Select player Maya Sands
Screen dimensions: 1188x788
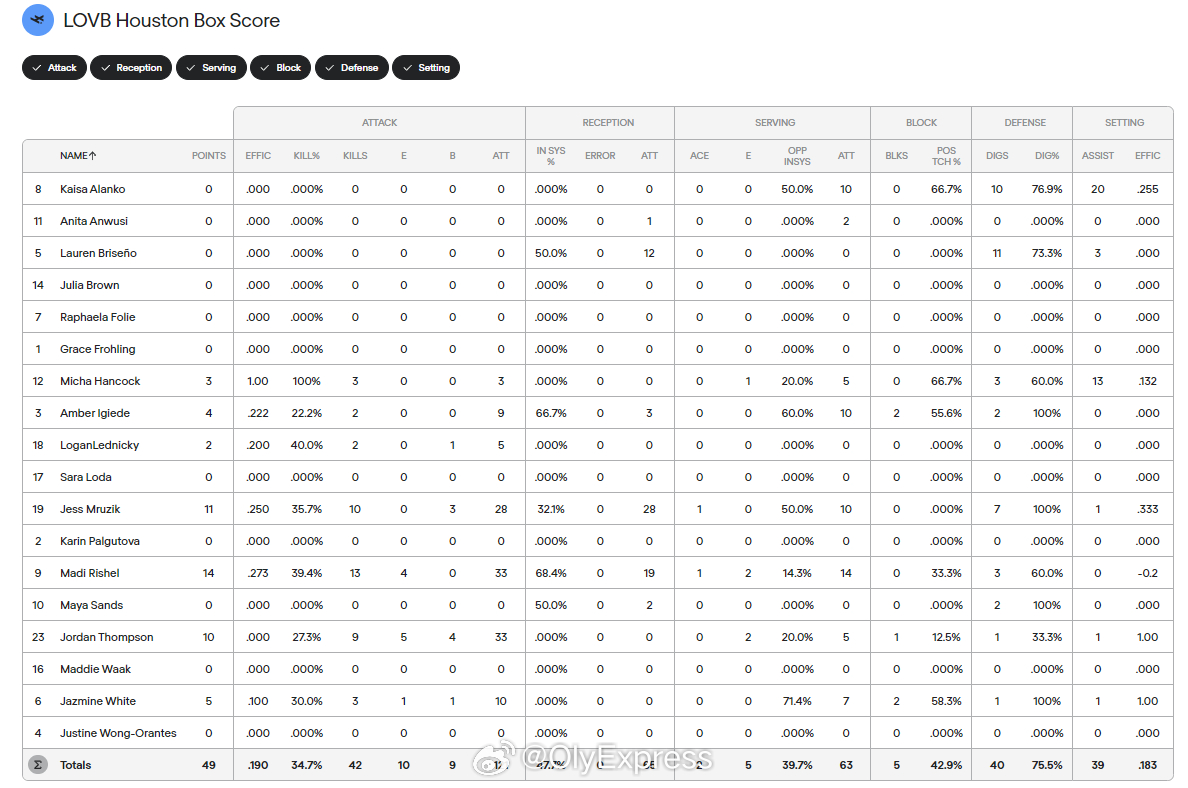click(x=91, y=605)
